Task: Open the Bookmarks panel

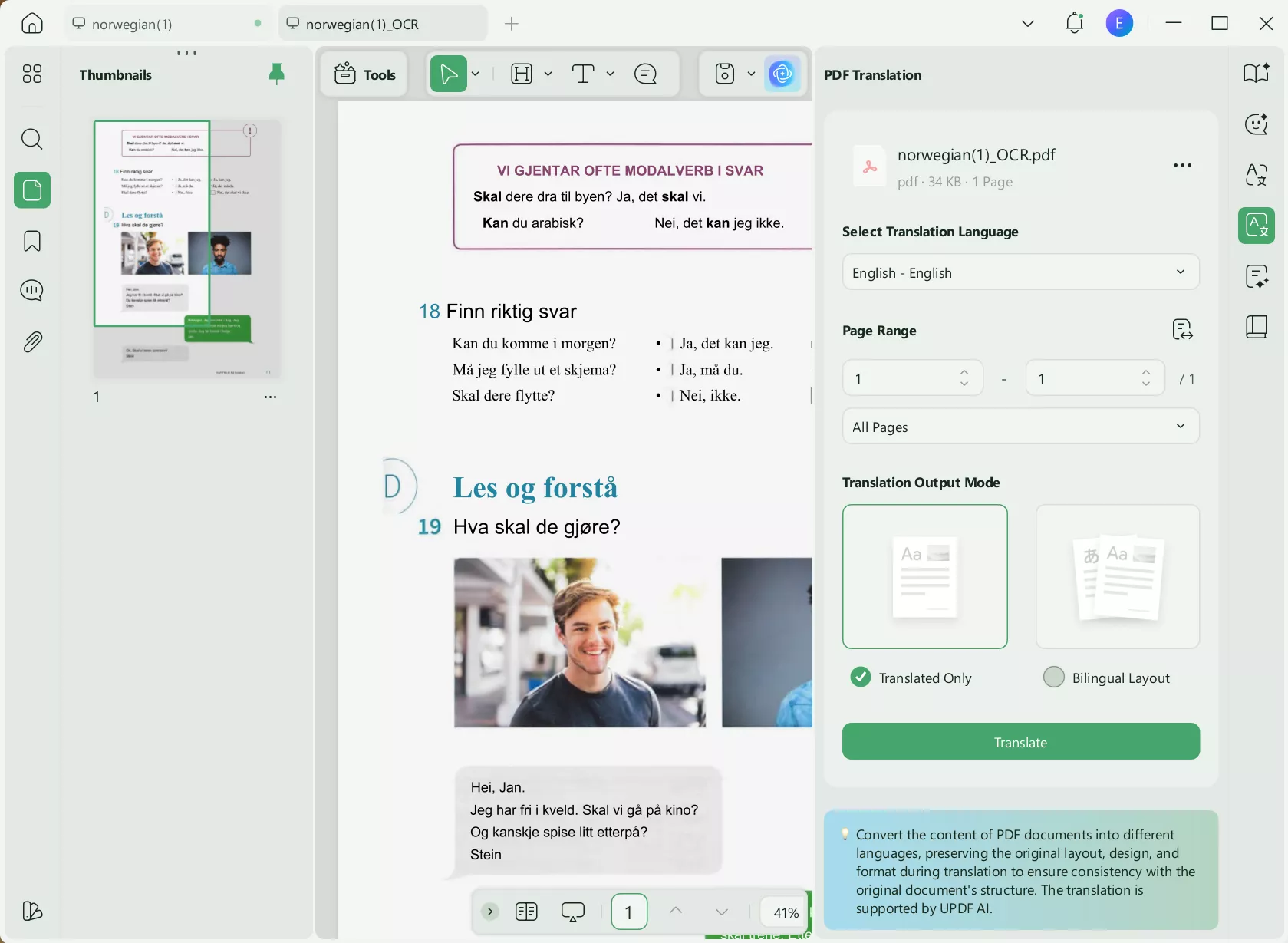Action: tap(31, 241)
